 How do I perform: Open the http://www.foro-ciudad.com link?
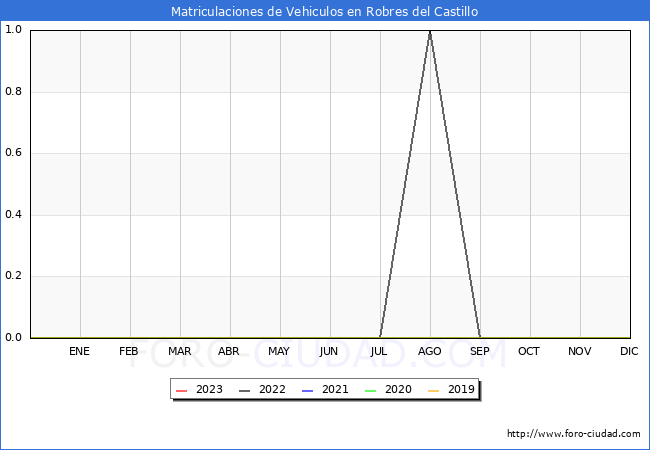(x=574, y=434)
